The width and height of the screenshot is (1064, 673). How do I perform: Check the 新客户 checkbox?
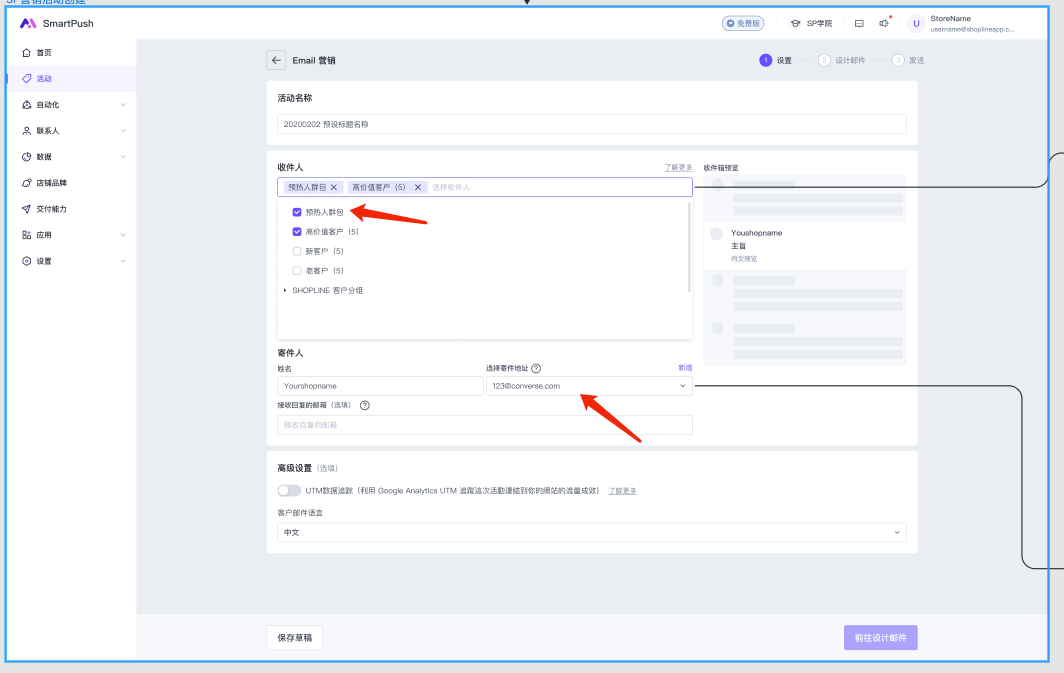point(297,251)
